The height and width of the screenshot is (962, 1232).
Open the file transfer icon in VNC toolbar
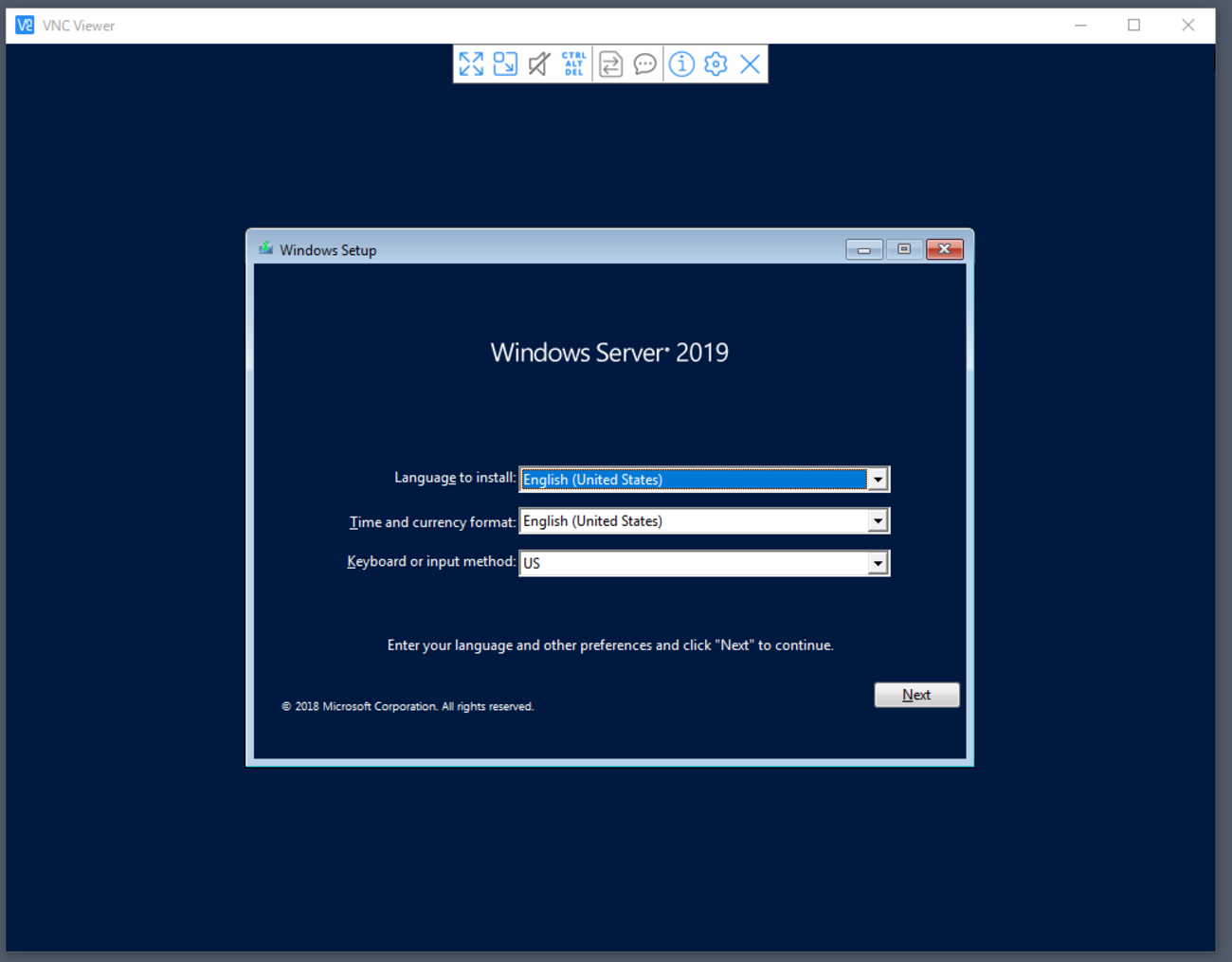611,64
